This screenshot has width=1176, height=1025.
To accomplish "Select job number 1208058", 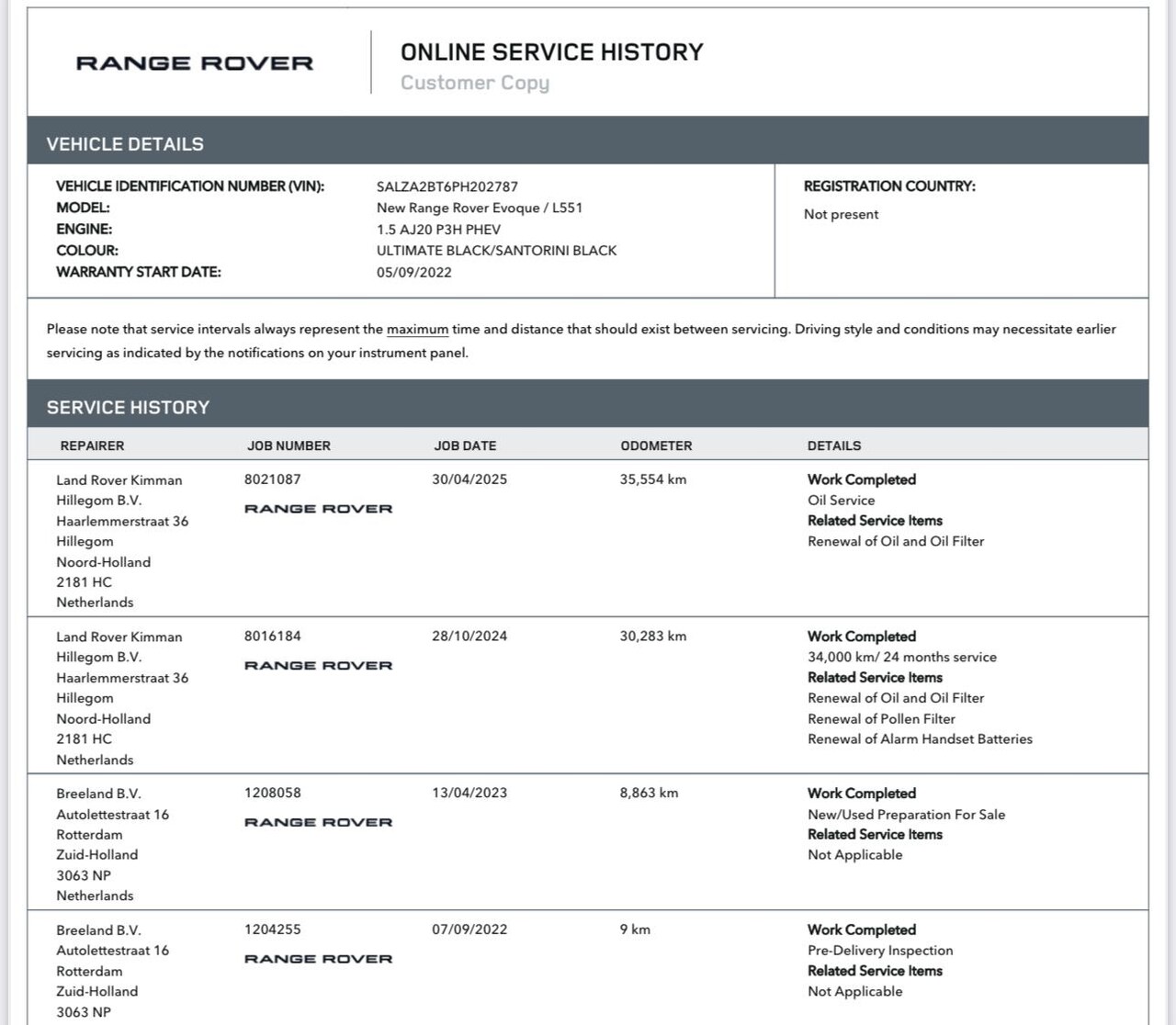I will point(273,794).
